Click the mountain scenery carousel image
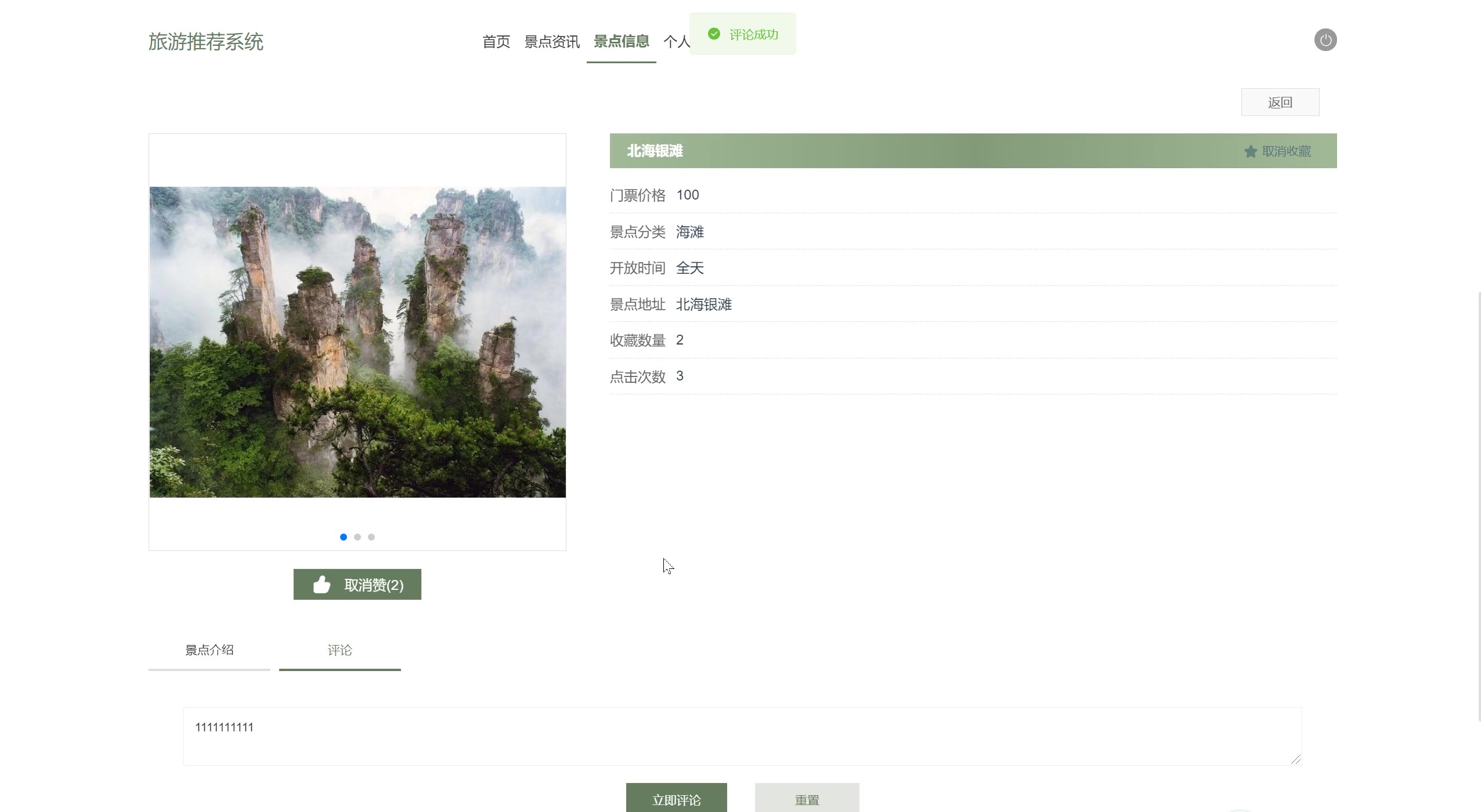Screen dimensions: 1481x812 357,342
